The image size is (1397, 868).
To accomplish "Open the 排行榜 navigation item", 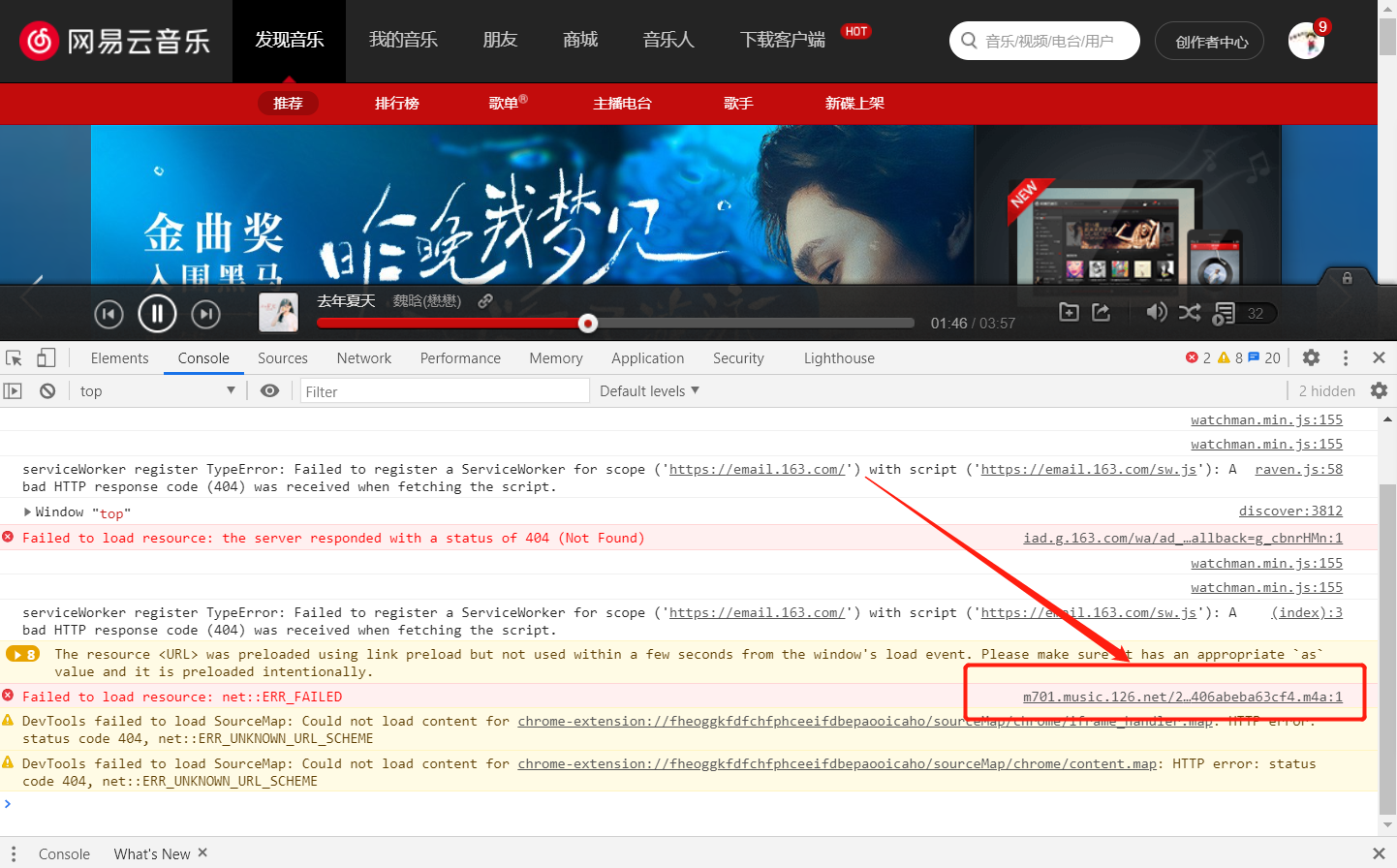I will (x=396, y=104).
